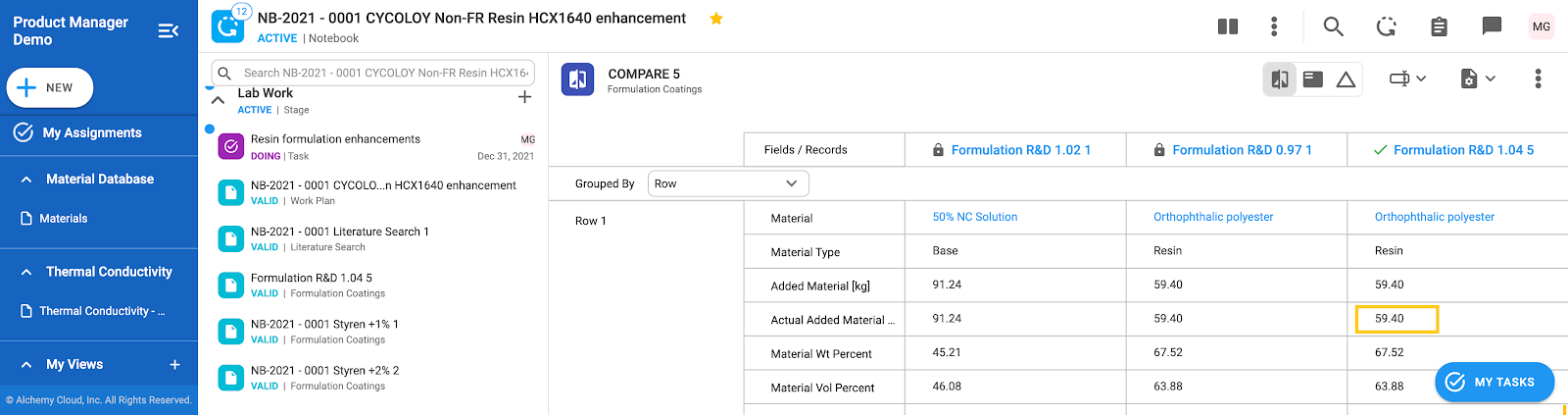Open the rename field dropdown in toolbar
This screenshot has width=1568, height=415.
[x=1407, y=78]
